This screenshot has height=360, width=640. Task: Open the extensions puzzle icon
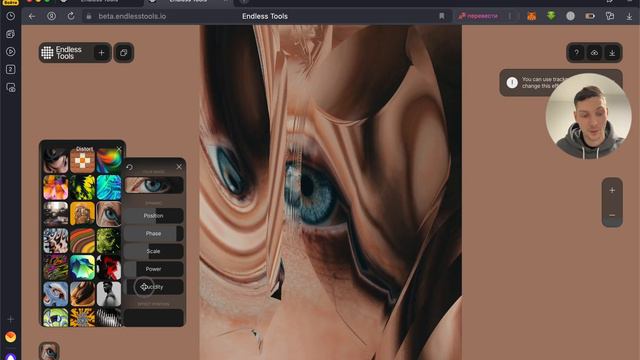point(610,16)
